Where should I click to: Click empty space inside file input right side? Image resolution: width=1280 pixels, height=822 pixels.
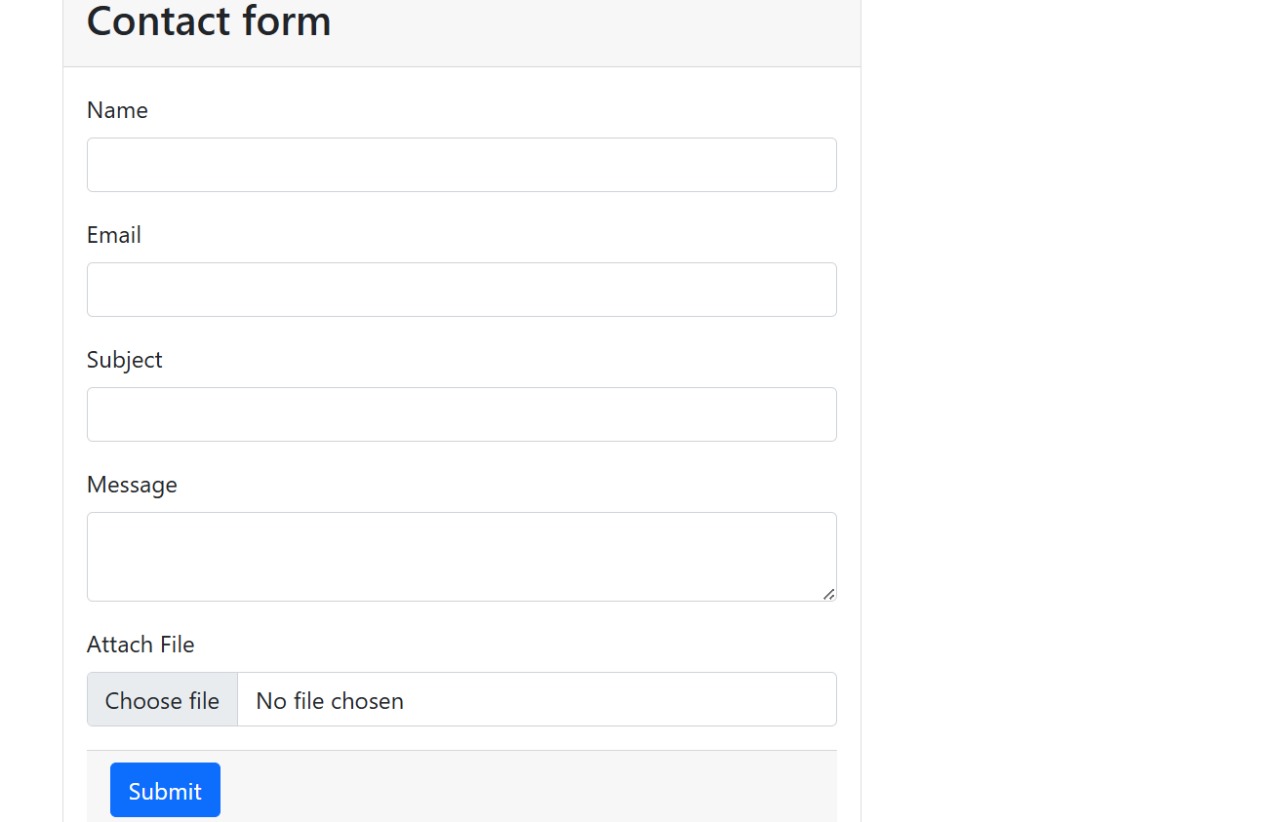pos(620,700)
